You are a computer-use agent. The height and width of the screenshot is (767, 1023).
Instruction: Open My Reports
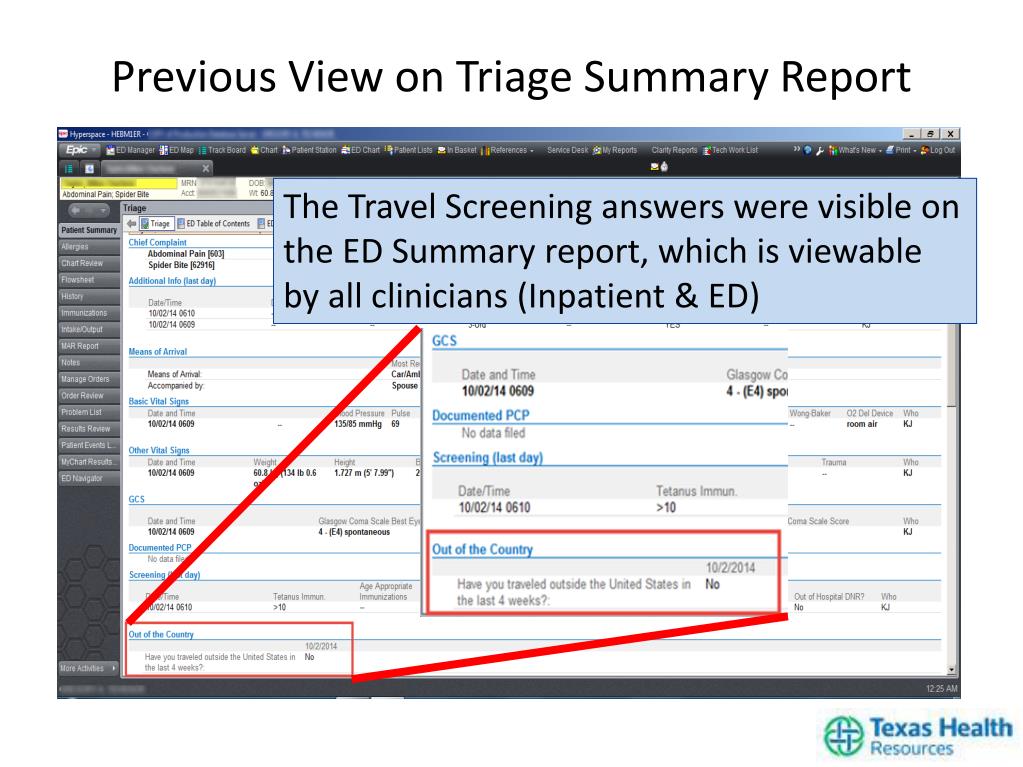(x=615, y=150)
